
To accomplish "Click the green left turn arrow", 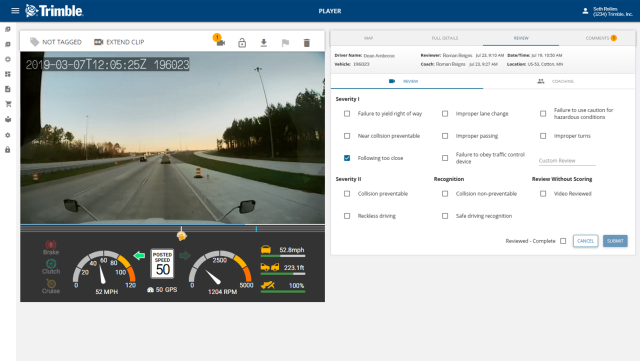I will pyautogui.click(x=139, y=256).
